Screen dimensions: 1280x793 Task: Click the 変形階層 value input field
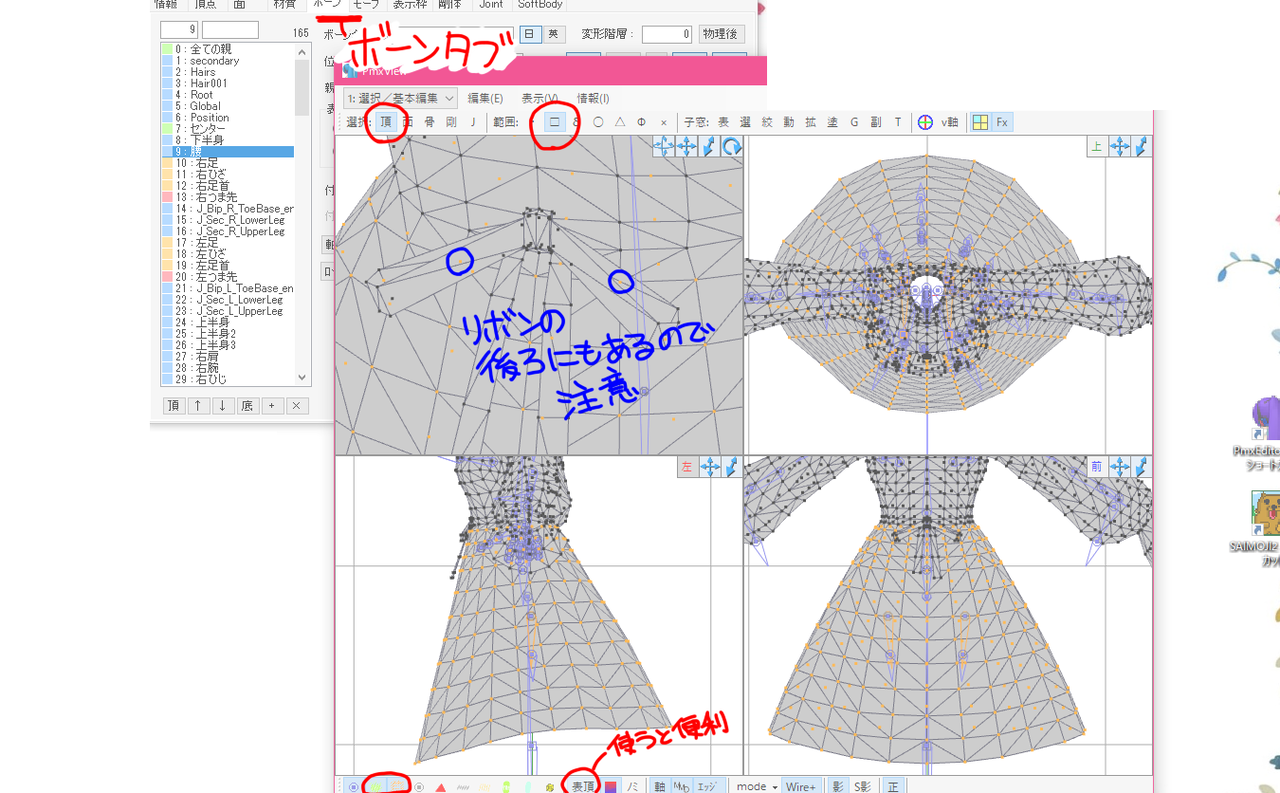(666, 34)
